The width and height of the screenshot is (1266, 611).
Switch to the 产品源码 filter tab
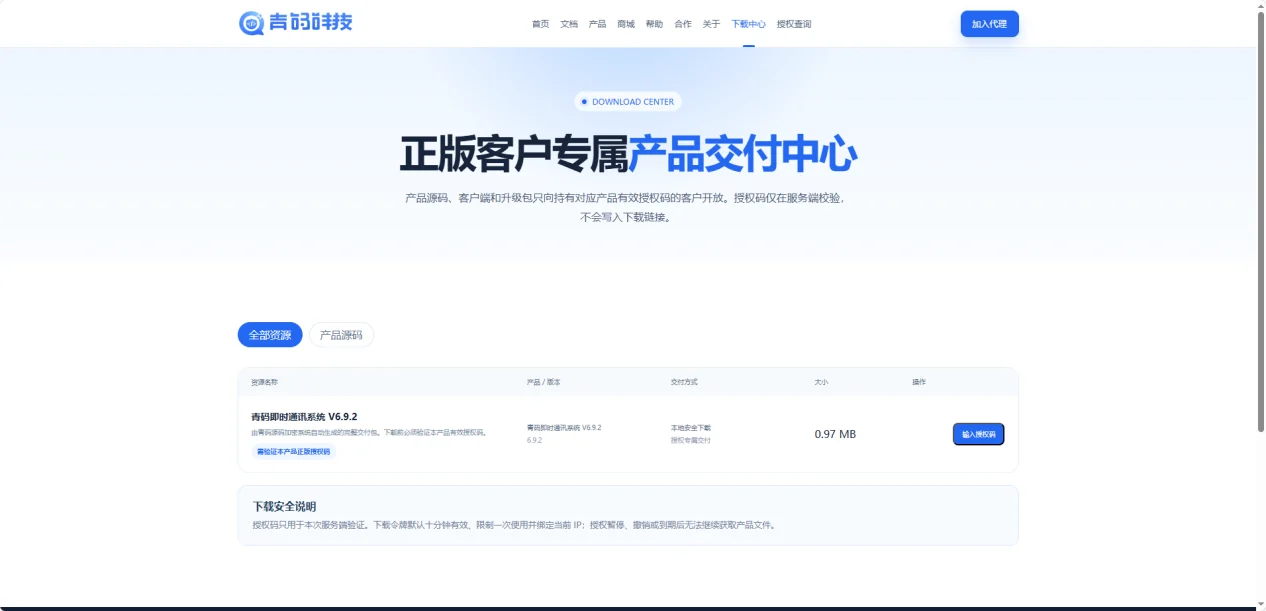pos(341,335)
